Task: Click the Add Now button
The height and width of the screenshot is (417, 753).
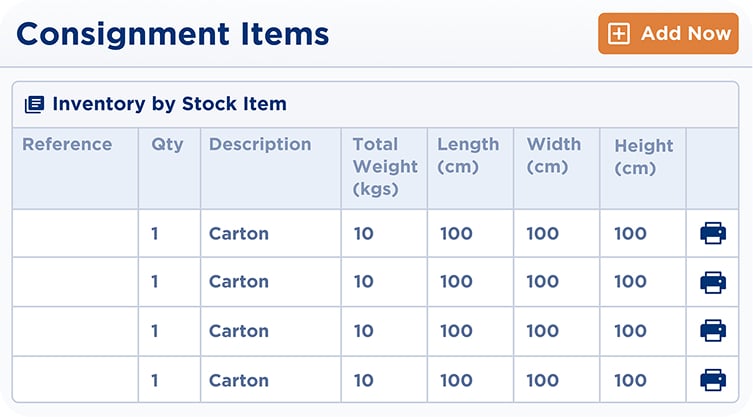Action: click(x=668, y=34)
